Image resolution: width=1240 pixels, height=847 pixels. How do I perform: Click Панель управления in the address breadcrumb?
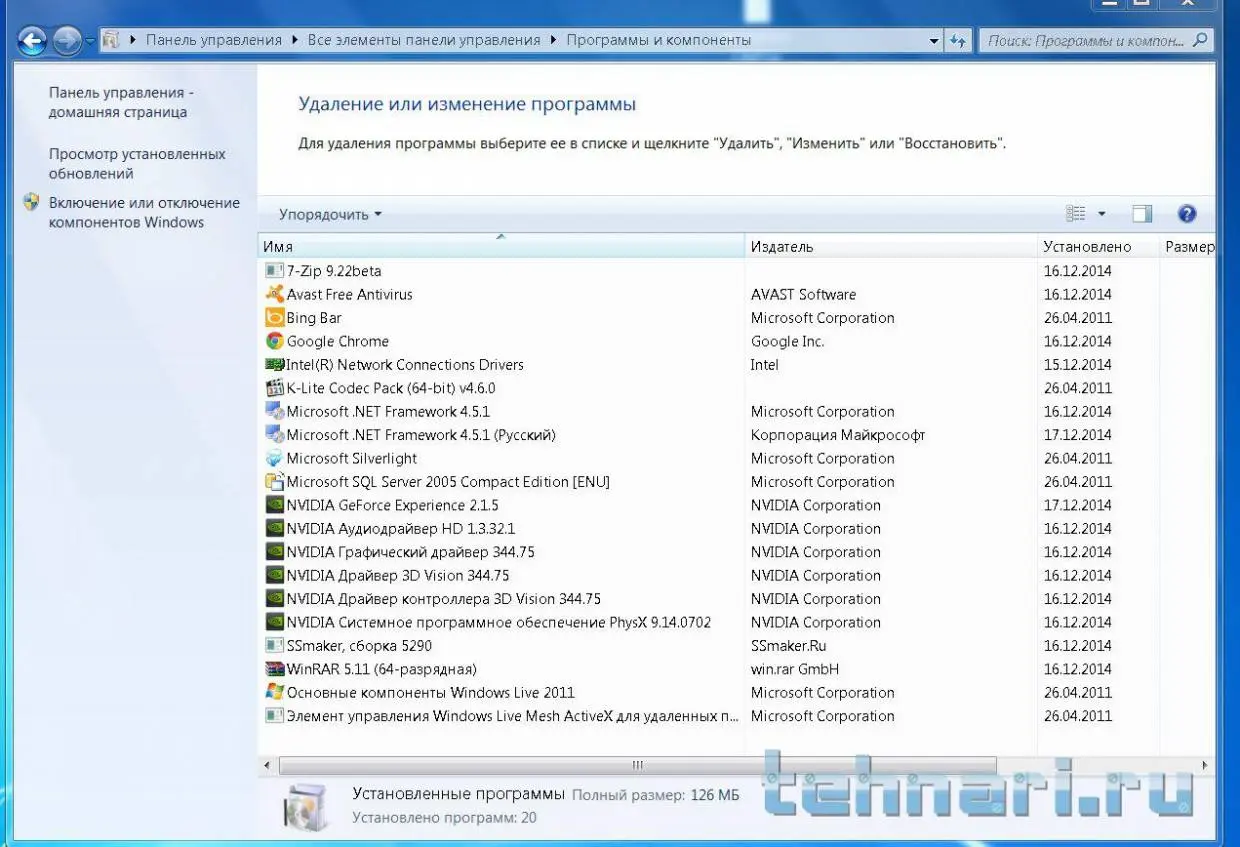tap(214, 40)
